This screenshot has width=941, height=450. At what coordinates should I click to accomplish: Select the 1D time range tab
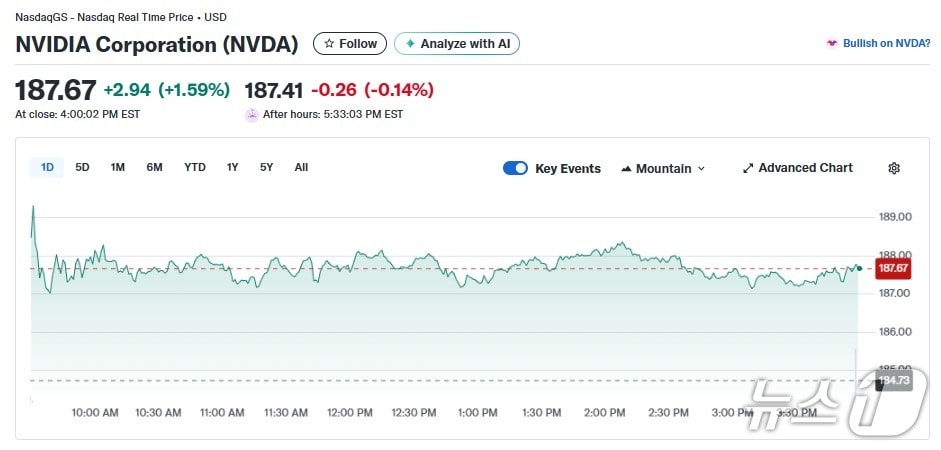coord(47,167)
